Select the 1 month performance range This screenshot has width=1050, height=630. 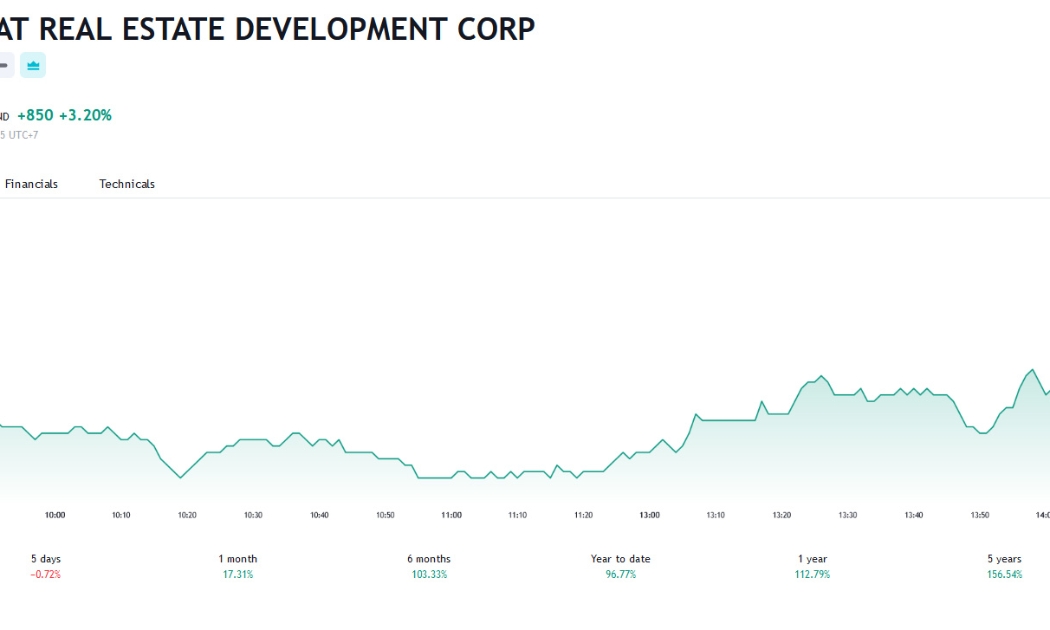pyautogui.click(x=238, y=566)
